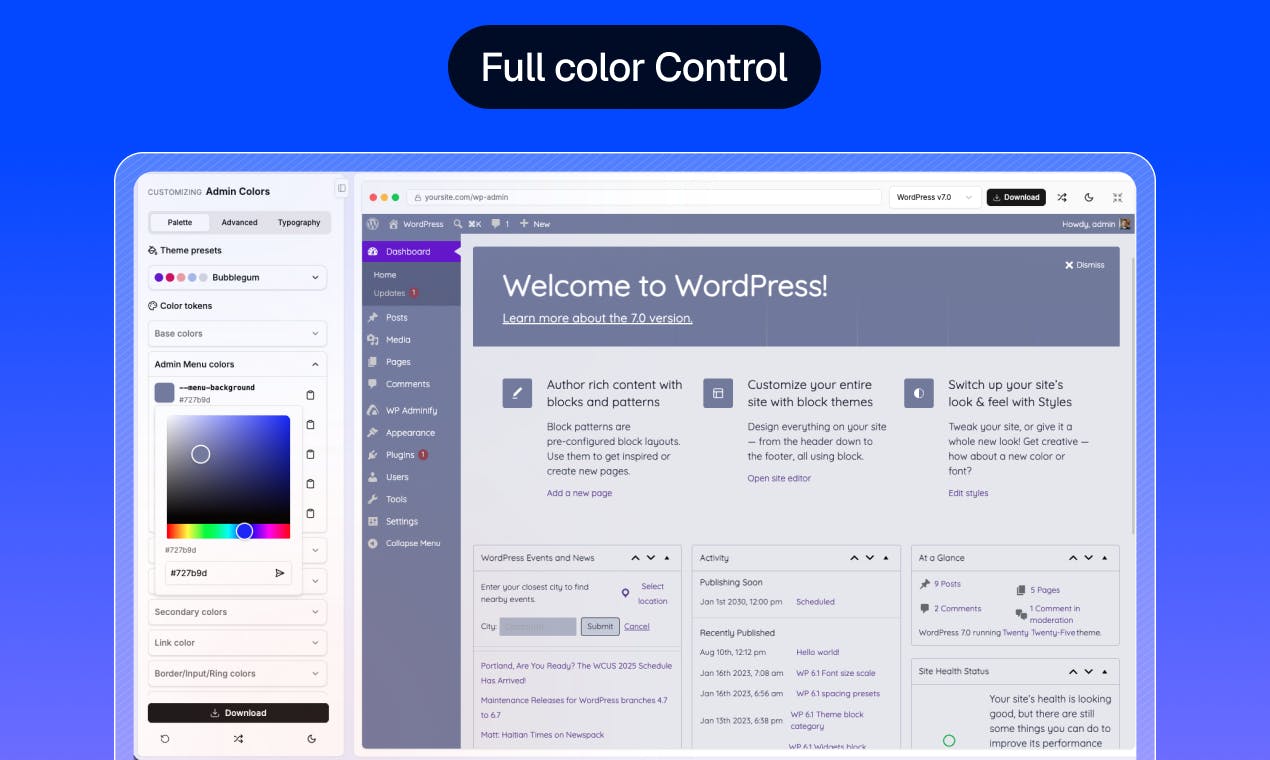Click the reset icon below the left Download button
Screen dimensions: 1270x760
165,739
